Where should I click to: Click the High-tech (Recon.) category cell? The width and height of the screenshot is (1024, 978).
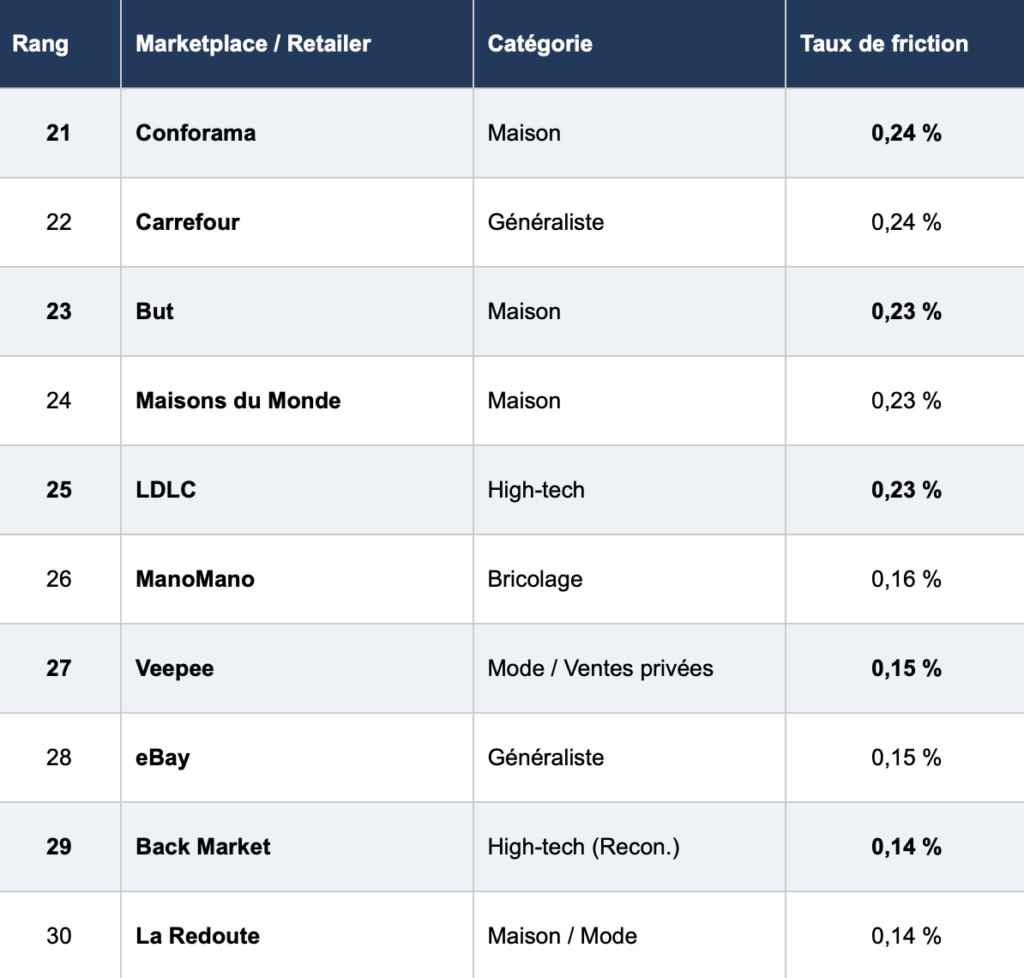583,847
